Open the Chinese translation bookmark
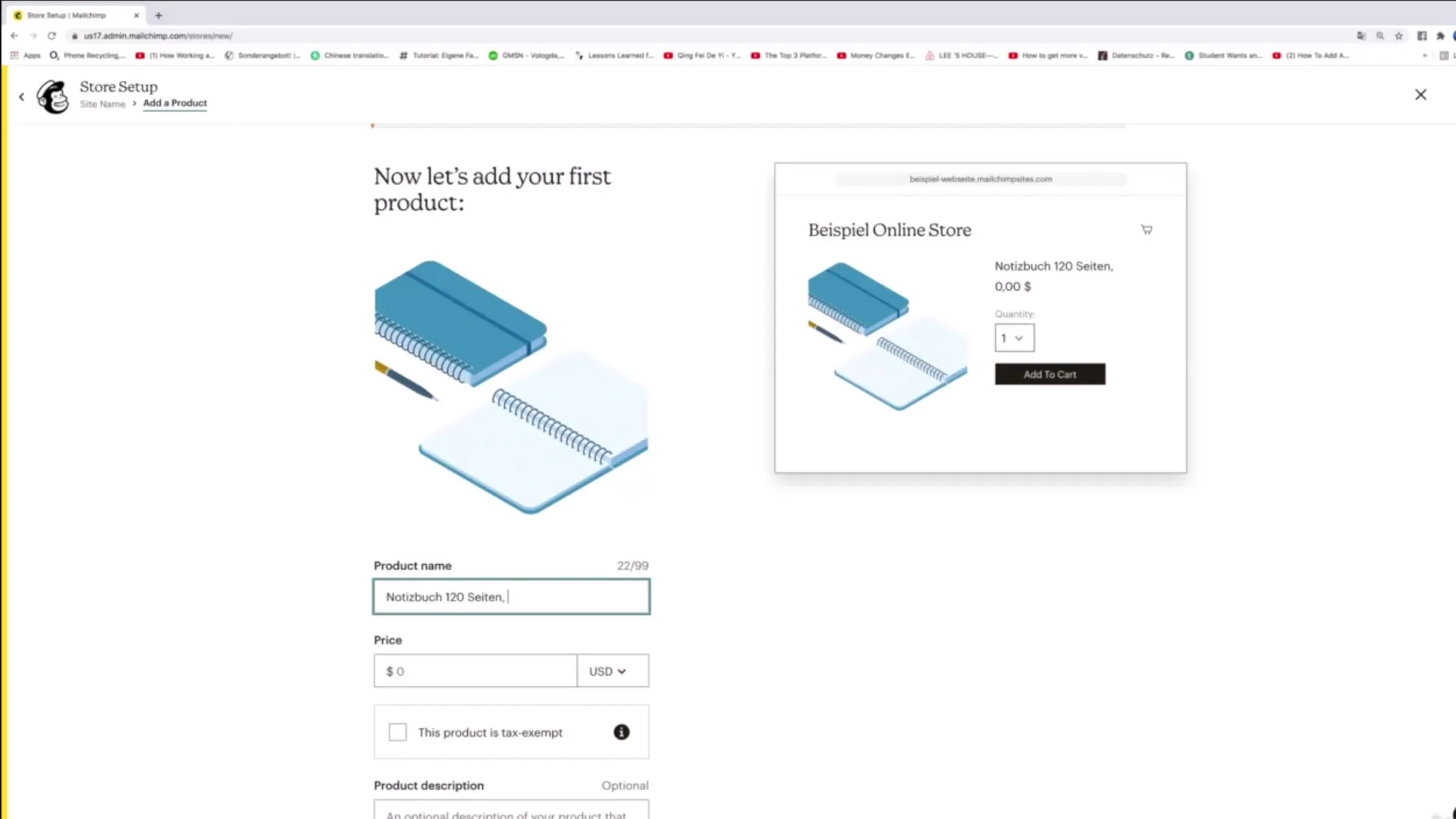 pos(350,55)
